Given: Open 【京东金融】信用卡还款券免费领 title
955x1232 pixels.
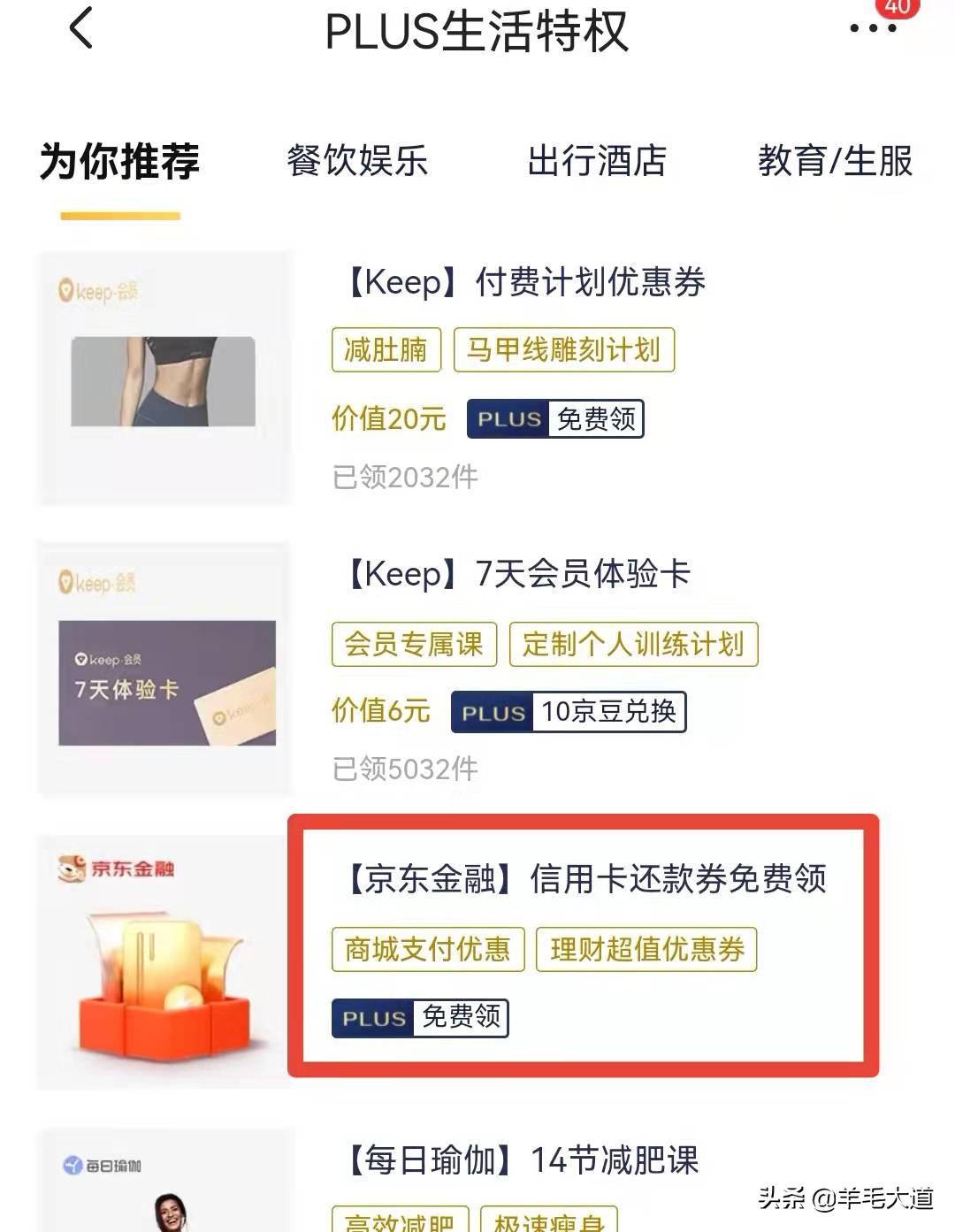Looking at the screenshot, I should 583,879.
